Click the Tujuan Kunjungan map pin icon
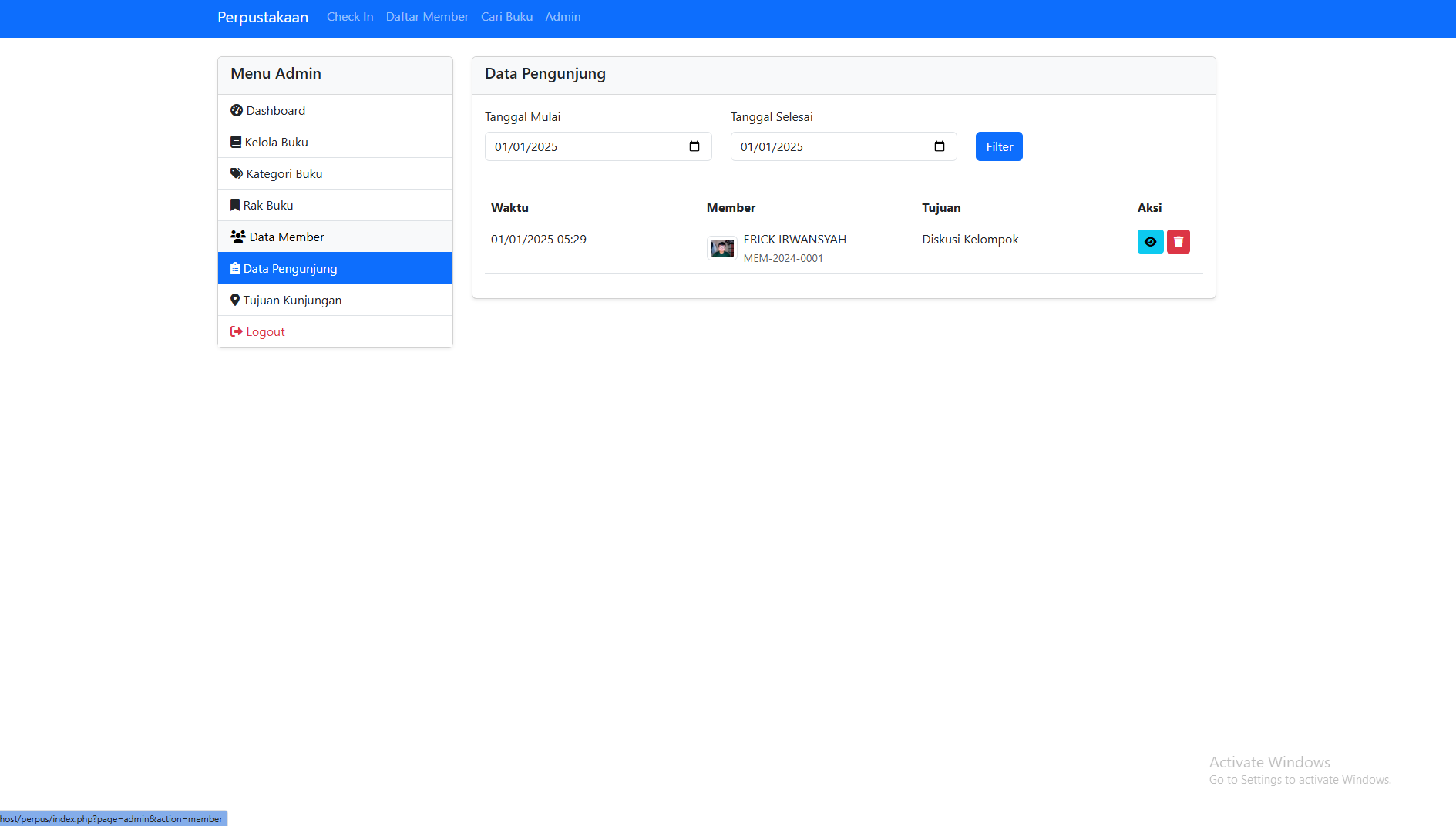This screenshot has width=1456, height=826. click(x=235, y=300)
